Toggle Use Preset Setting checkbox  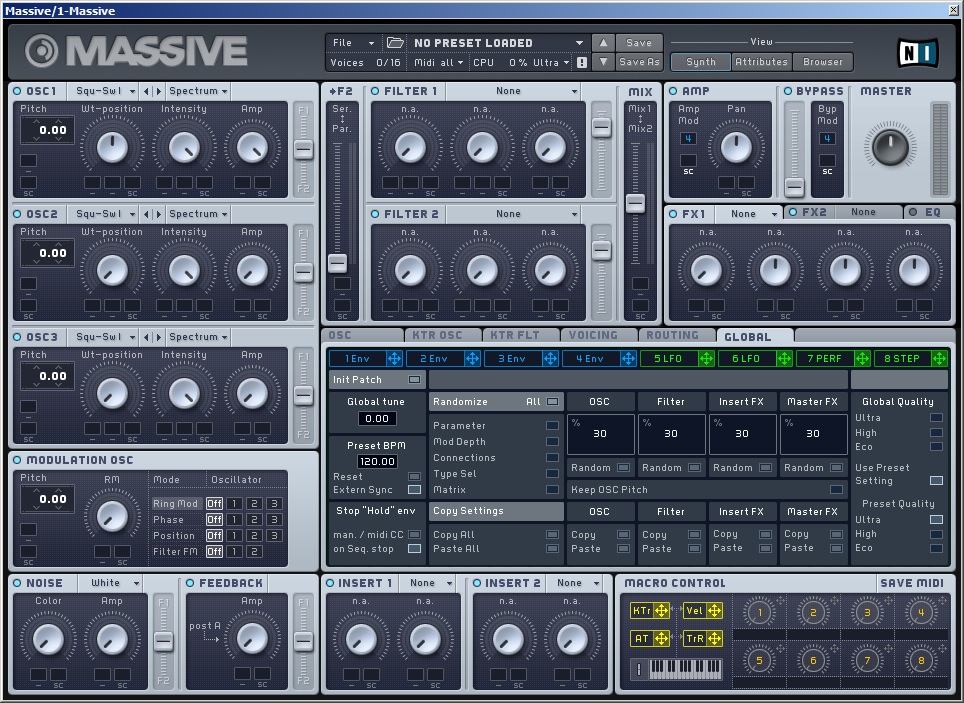click(936, 480)
